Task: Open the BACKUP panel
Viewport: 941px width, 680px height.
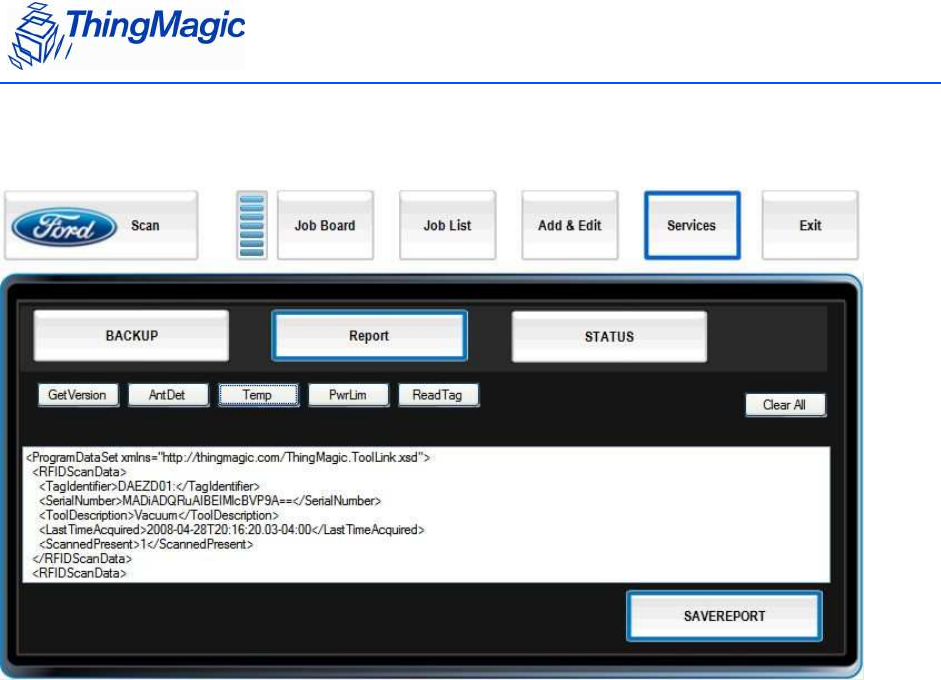Action: pos(131,335)
